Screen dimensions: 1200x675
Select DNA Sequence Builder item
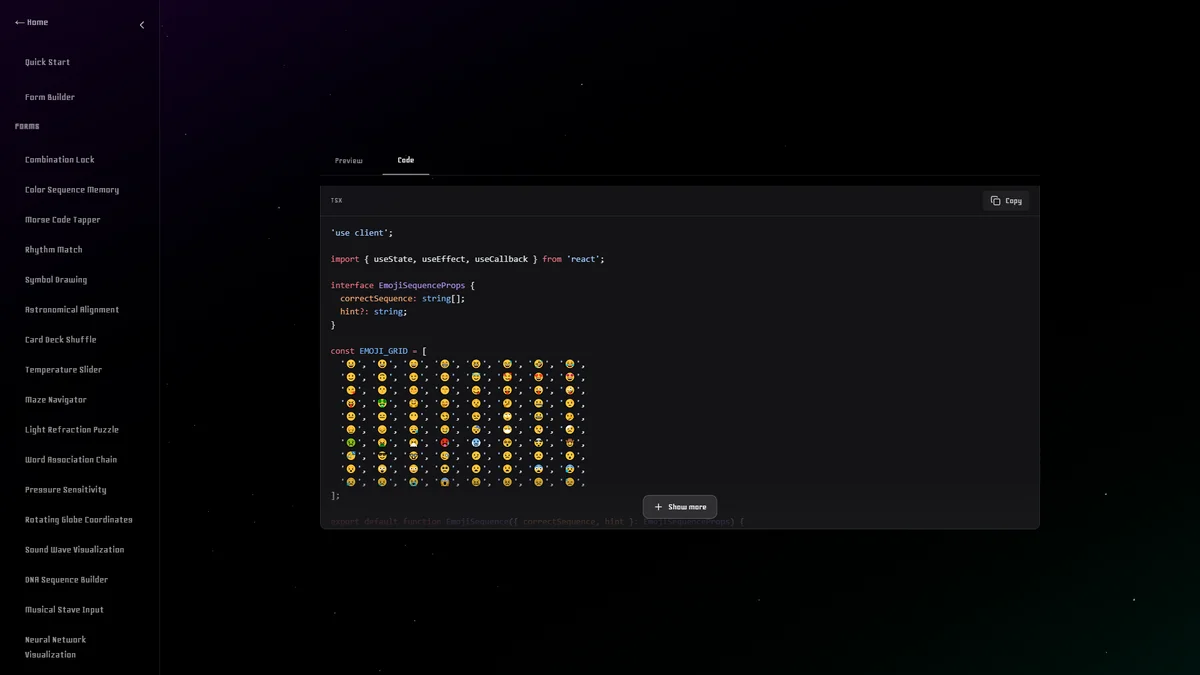coord(66,580)
